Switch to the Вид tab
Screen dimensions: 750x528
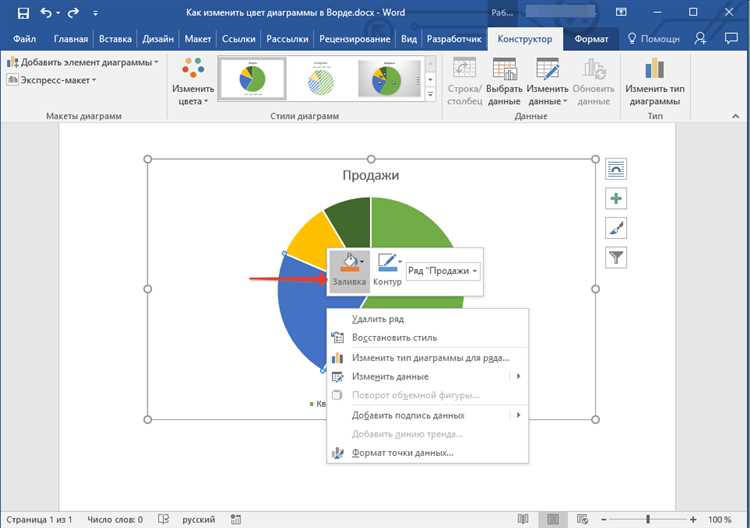pos(408,39)
